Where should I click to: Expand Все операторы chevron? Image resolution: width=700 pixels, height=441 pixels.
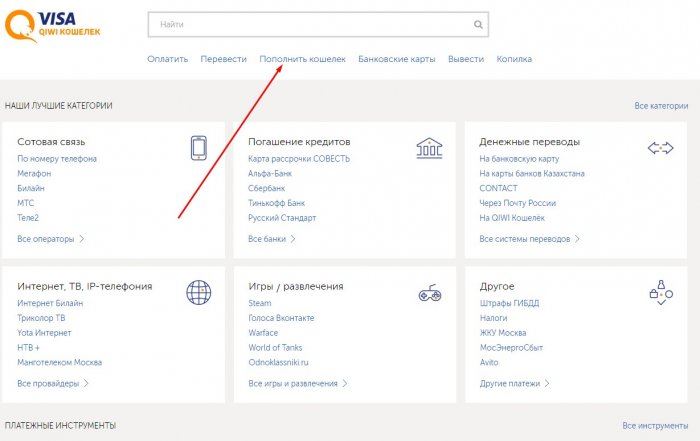(x=82, y=239)
